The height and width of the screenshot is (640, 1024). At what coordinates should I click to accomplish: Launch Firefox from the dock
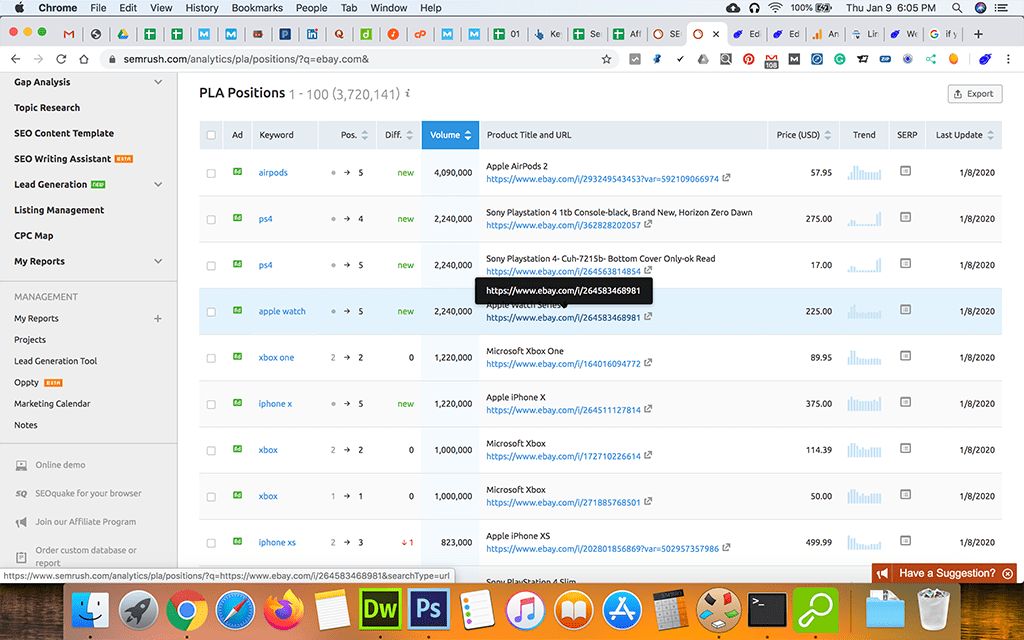tap(283, 609)
